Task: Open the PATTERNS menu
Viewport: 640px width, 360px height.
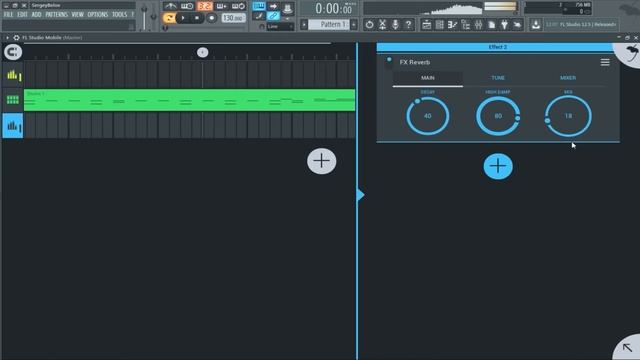Action: coord(56,14)
